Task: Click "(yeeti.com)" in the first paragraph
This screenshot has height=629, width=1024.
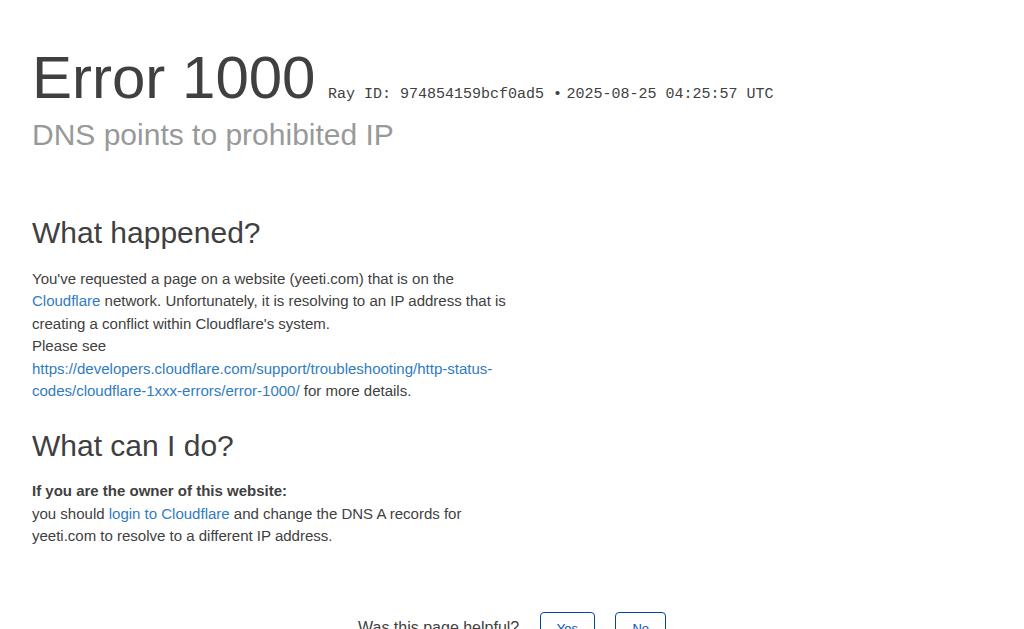Action: tap(327, 279)
